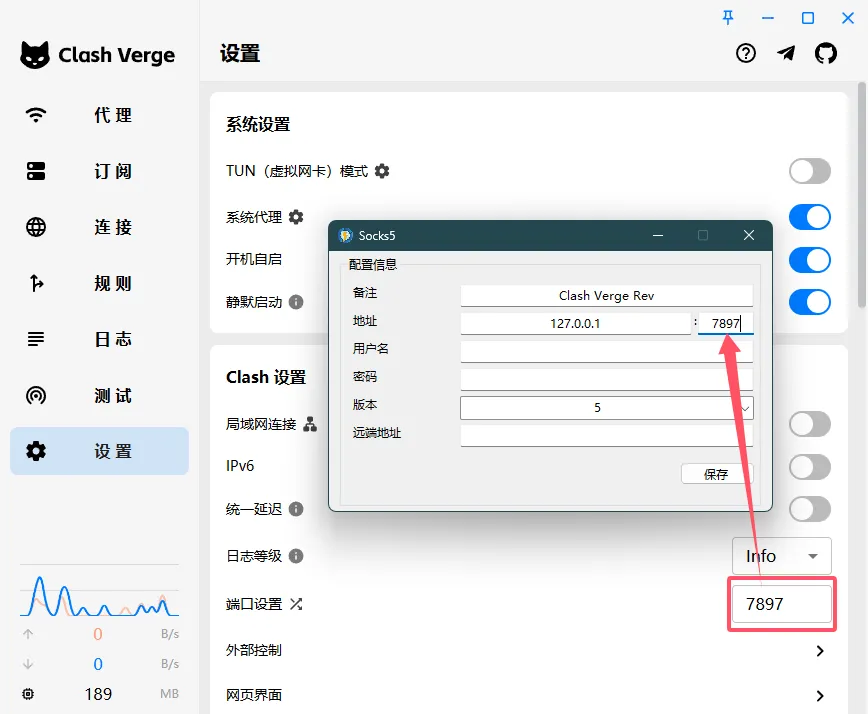
Task: Expand the 外部控制 section
Action: (x=820, y=651)
